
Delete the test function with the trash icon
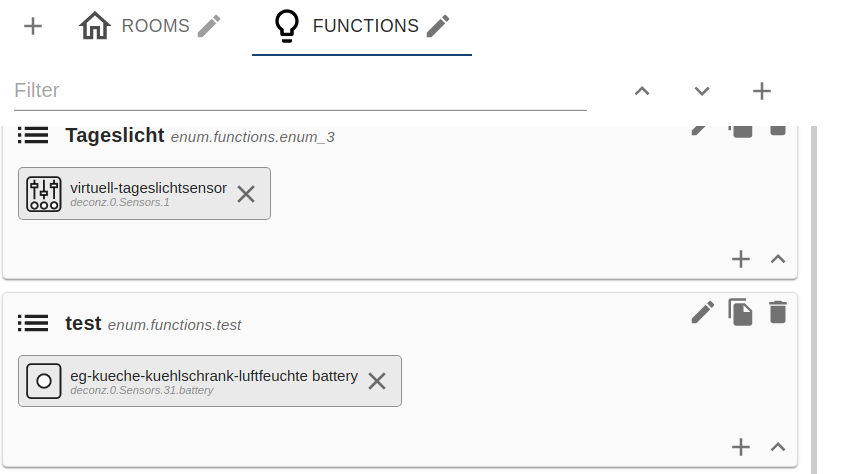coord(778,312)
